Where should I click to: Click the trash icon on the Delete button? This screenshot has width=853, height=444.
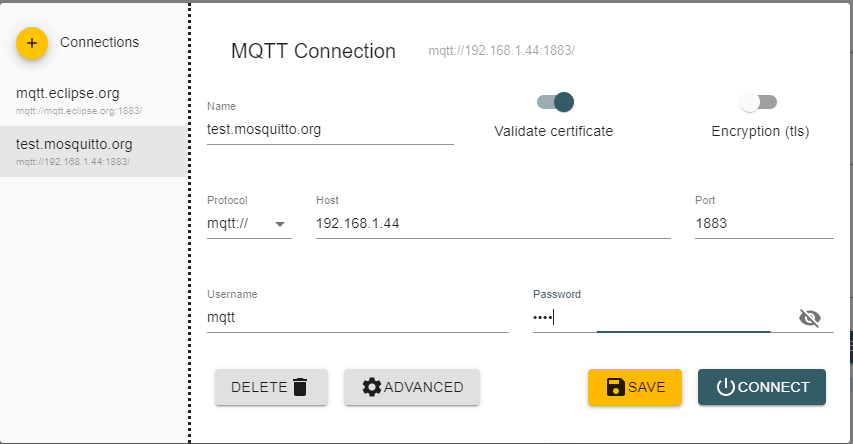click(300, 387)
